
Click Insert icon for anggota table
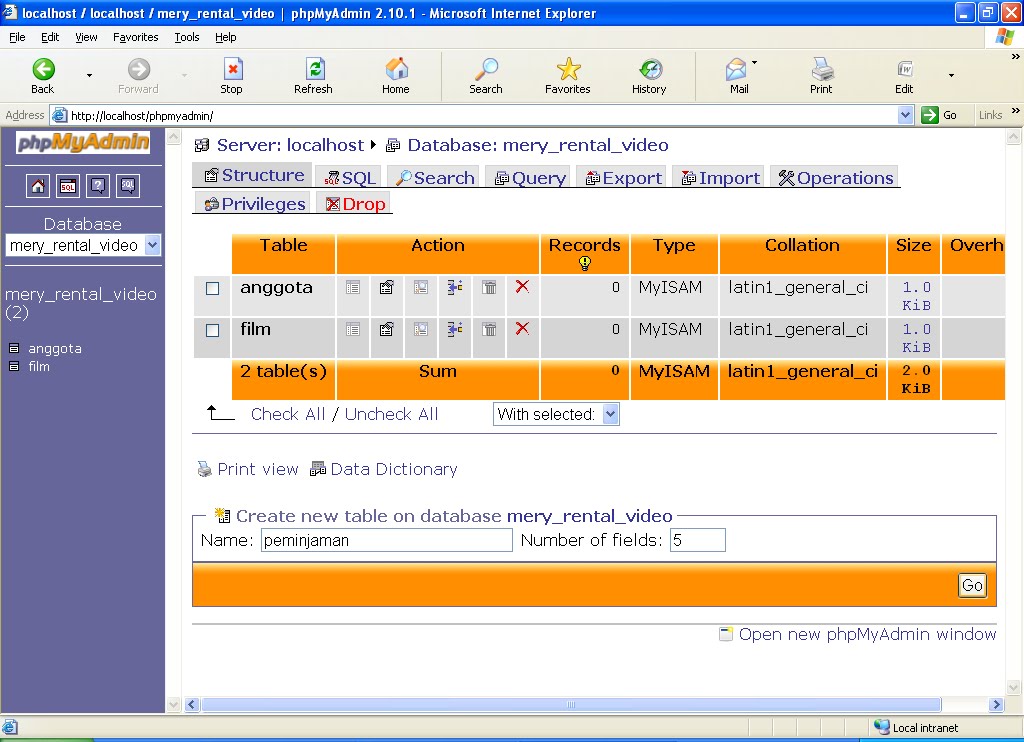pyautogui.click(x=455, y=287)
